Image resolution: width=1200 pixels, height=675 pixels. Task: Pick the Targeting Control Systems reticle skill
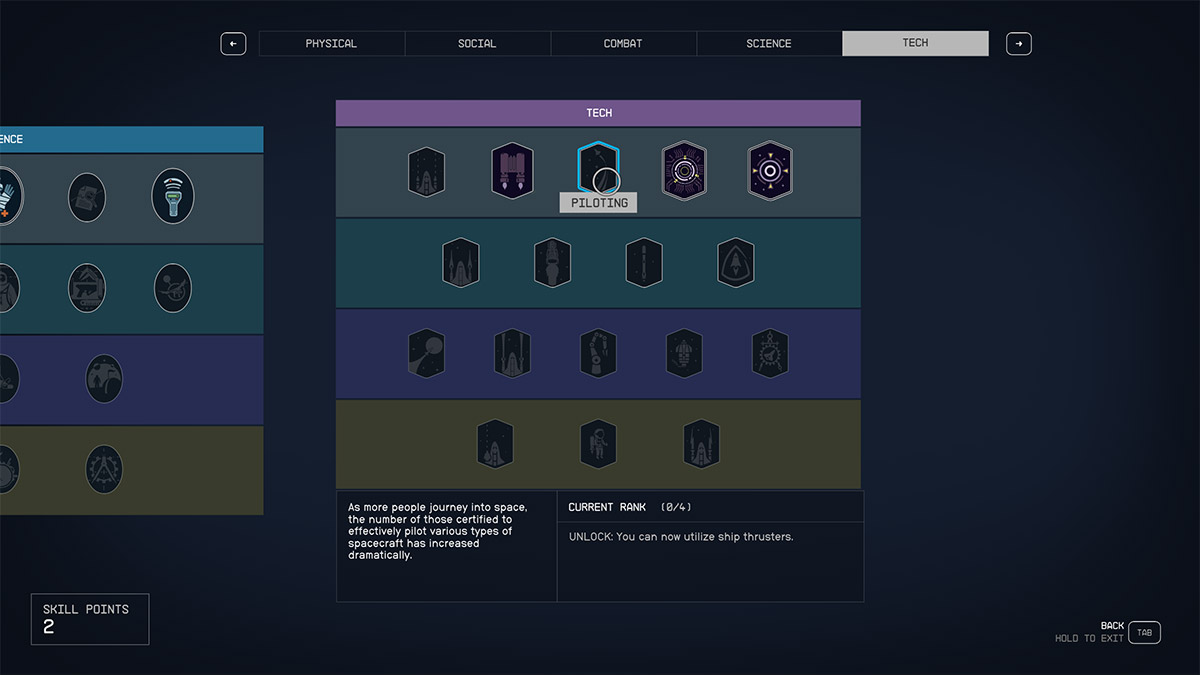pyautogui.click(x=770, y=171)
